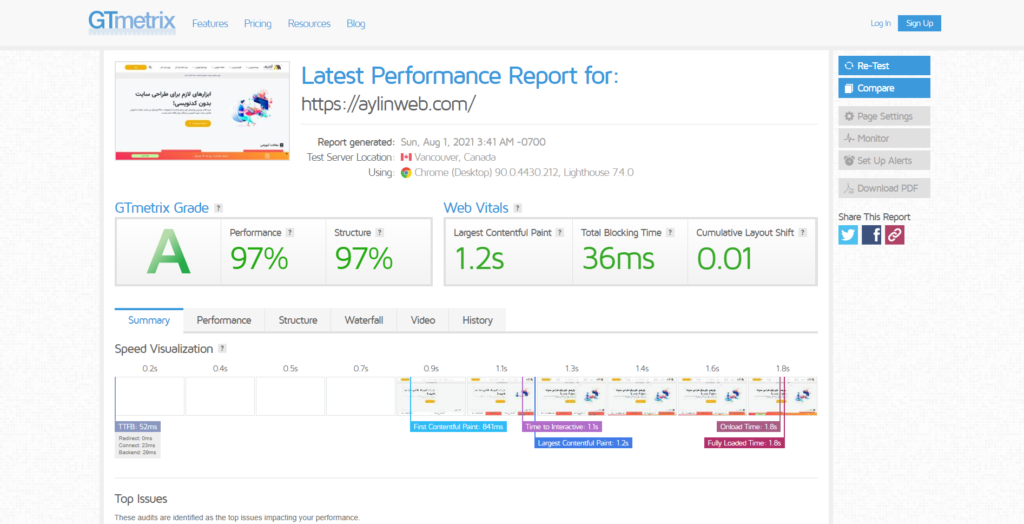Screen dimensions: 1024x524
Task: Open the History tab
Action: pos(477,320)
